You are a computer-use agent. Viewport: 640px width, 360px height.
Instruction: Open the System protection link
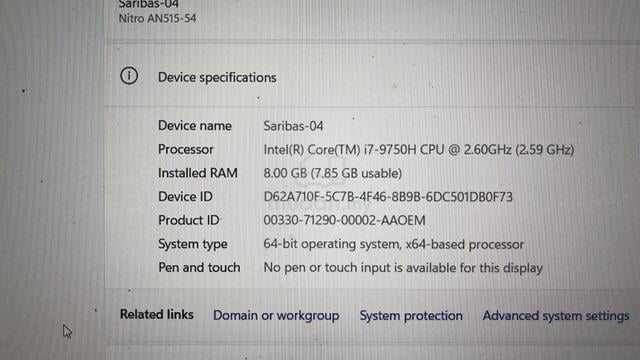411,316
